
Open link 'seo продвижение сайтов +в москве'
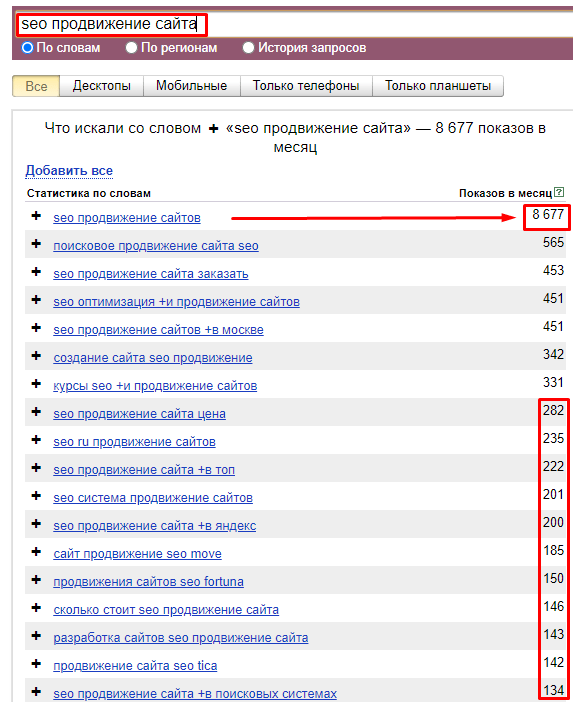158,330
